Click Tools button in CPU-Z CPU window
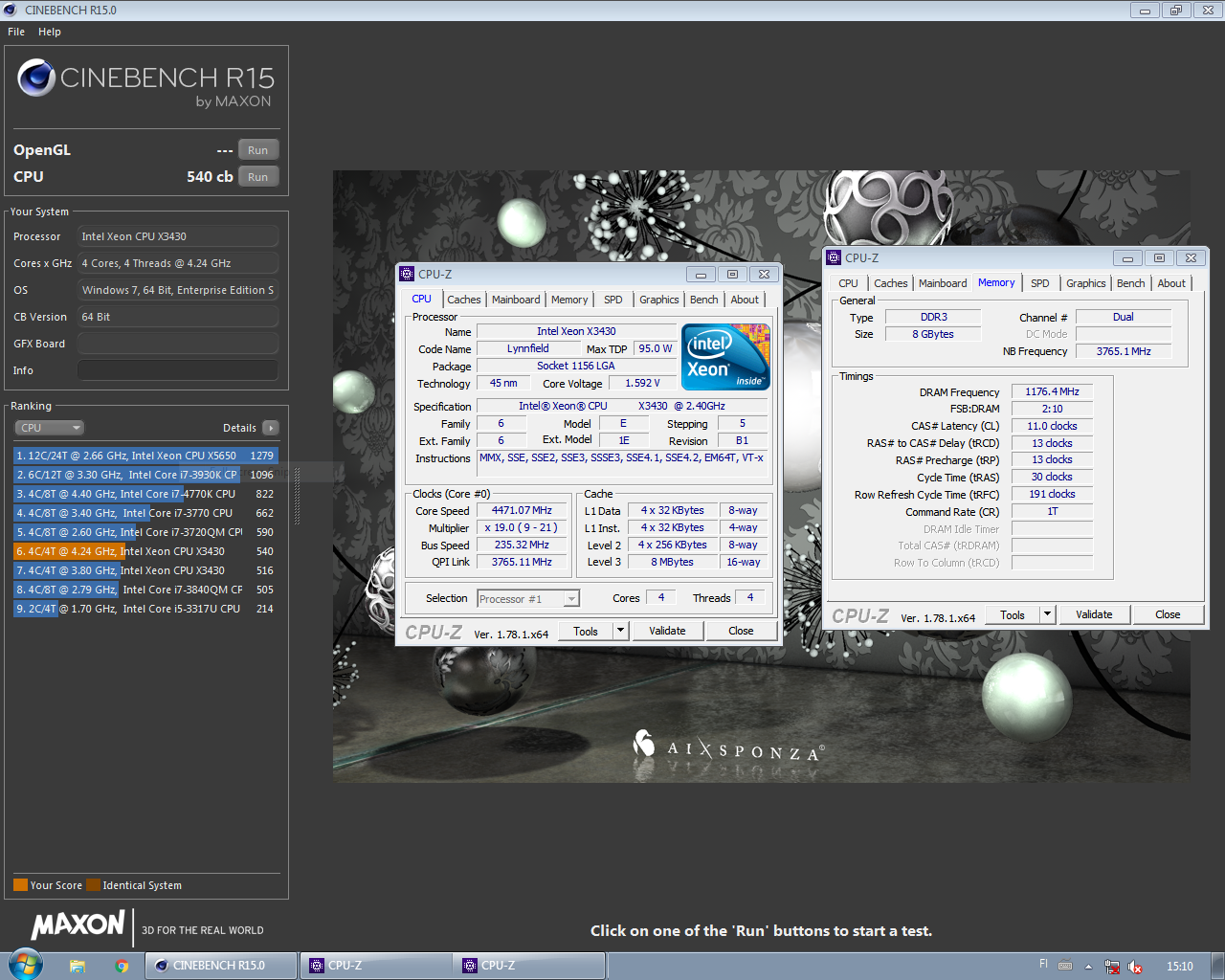The width and height of the screenshot is (1225, 980). pyautogui.click(x=586, y=631)
